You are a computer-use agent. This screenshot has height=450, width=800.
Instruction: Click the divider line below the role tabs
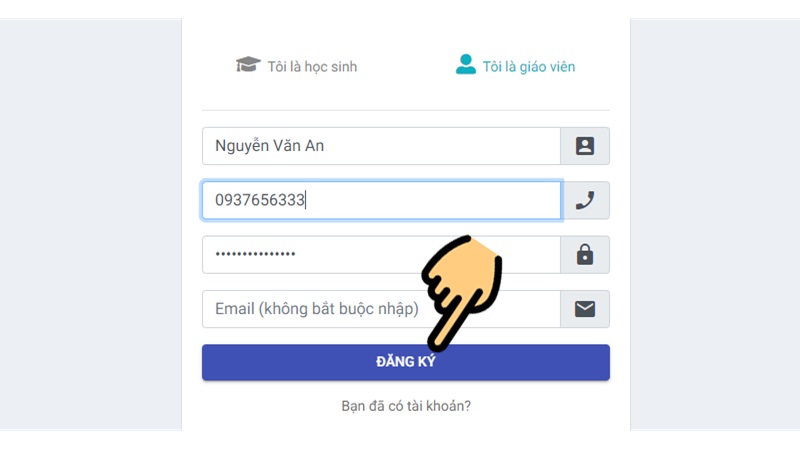(406, 110)
